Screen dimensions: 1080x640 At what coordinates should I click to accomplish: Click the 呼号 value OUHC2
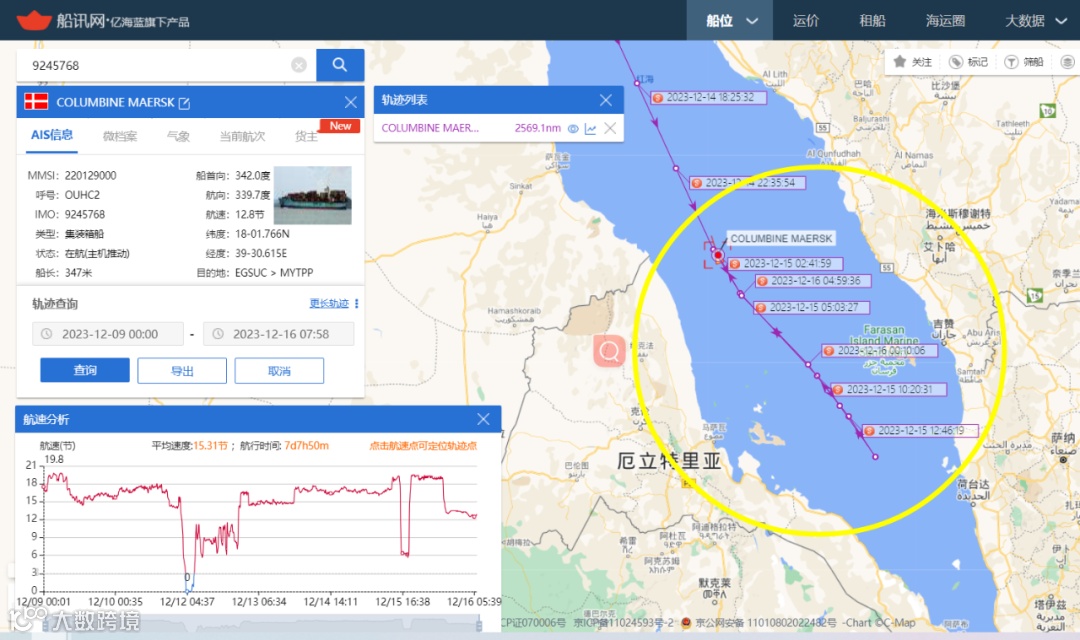tap(82, 195)
